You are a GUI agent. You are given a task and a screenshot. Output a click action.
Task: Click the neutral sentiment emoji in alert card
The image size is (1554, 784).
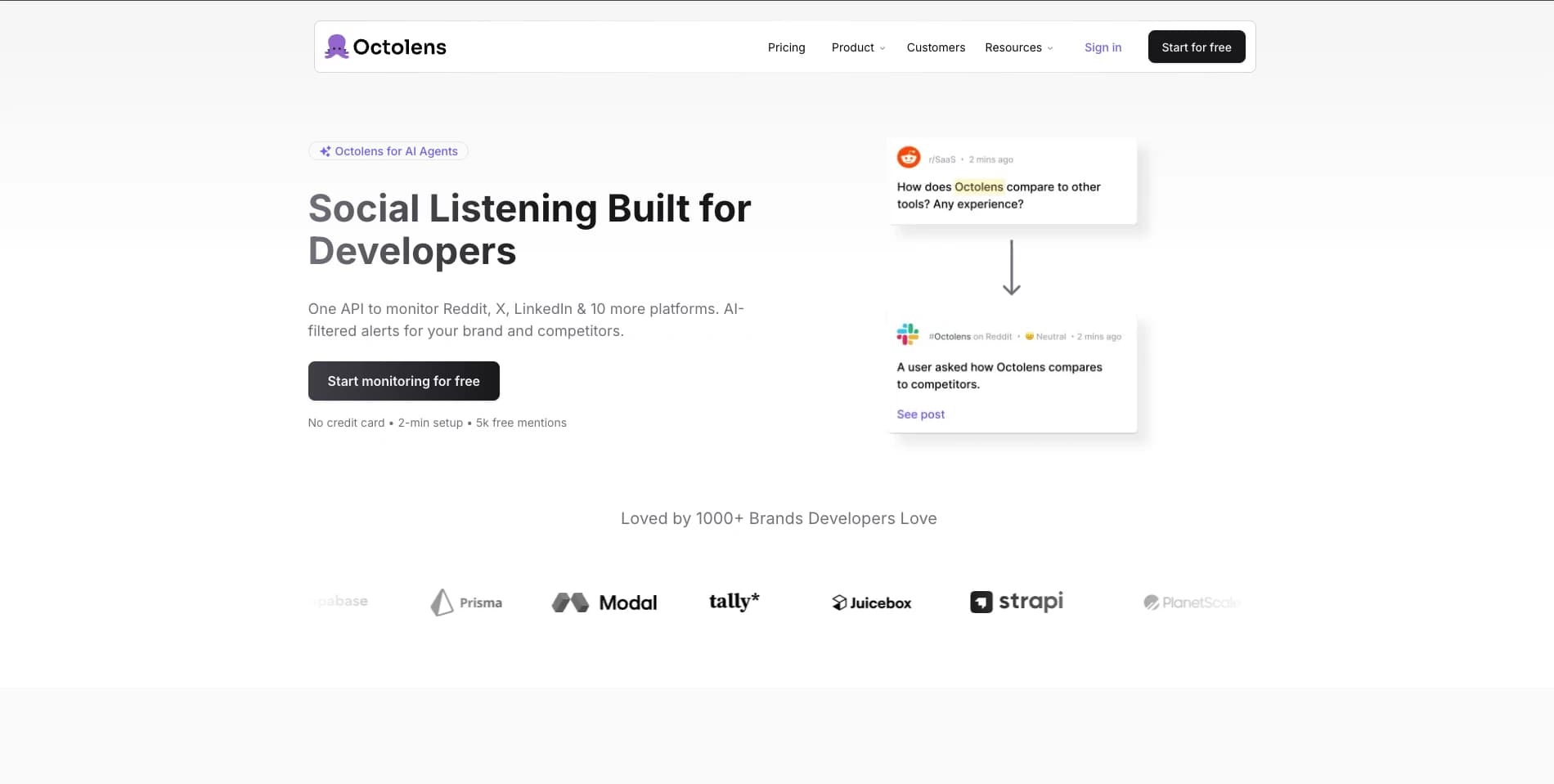1029,337
